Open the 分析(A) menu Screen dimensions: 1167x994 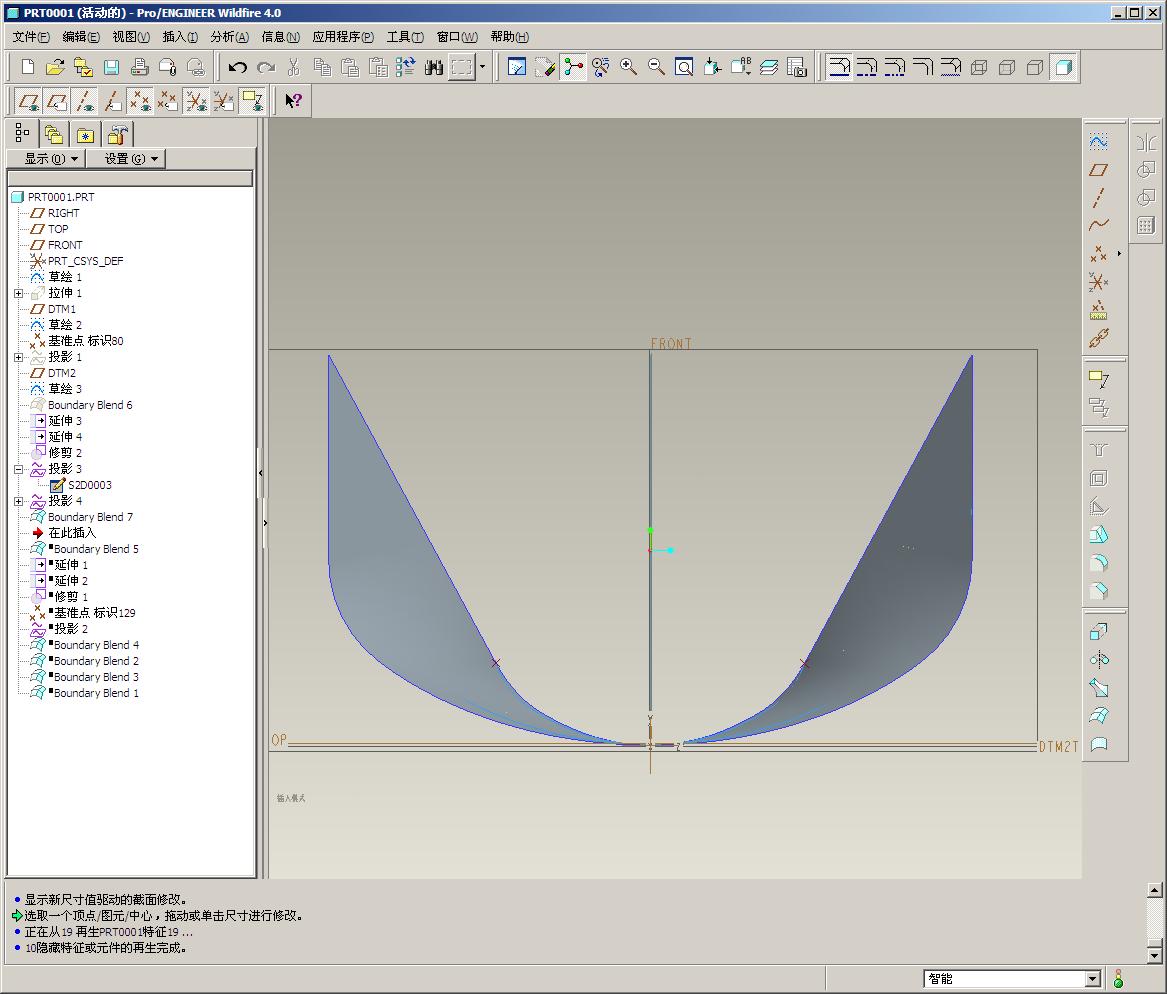[x=229, y=37]
